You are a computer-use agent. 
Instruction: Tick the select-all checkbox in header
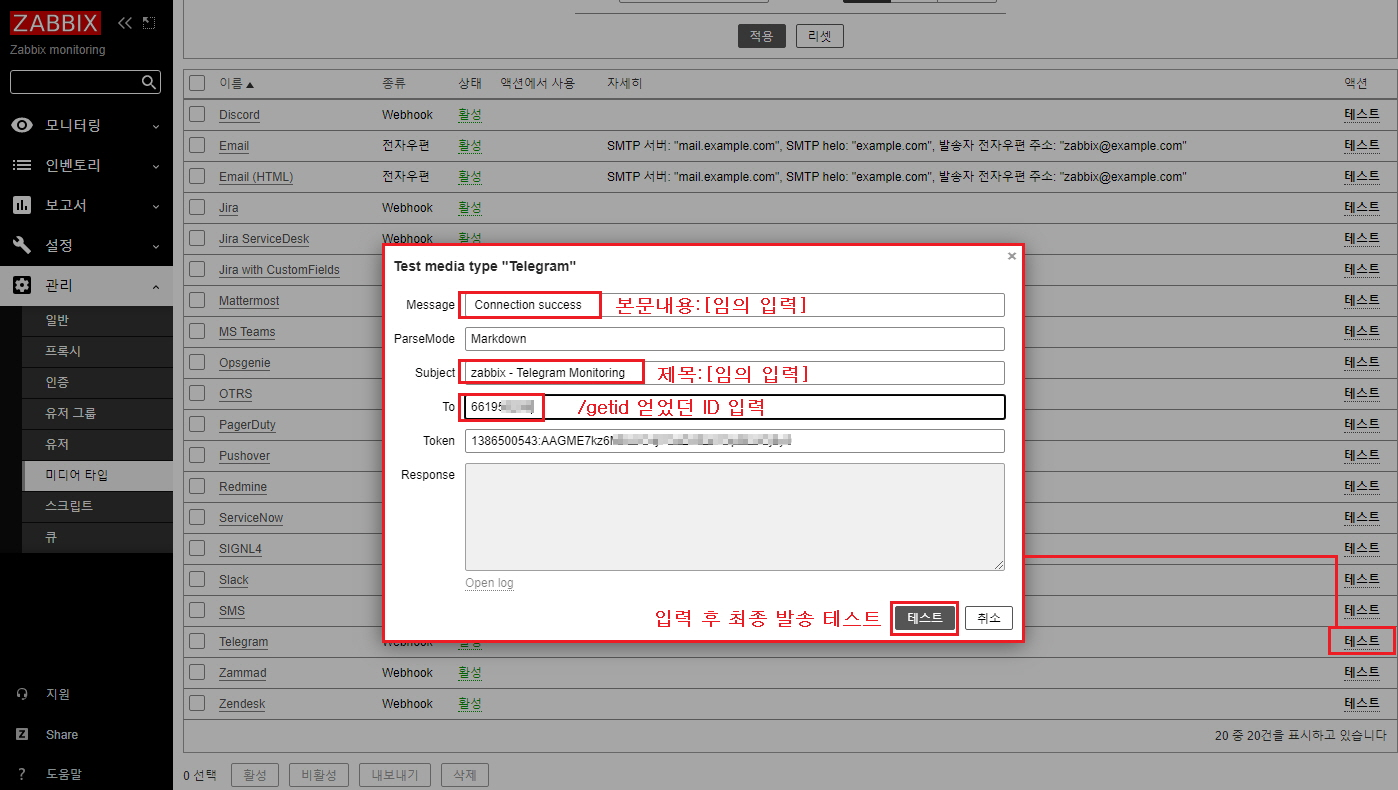[x=197, y=83]
